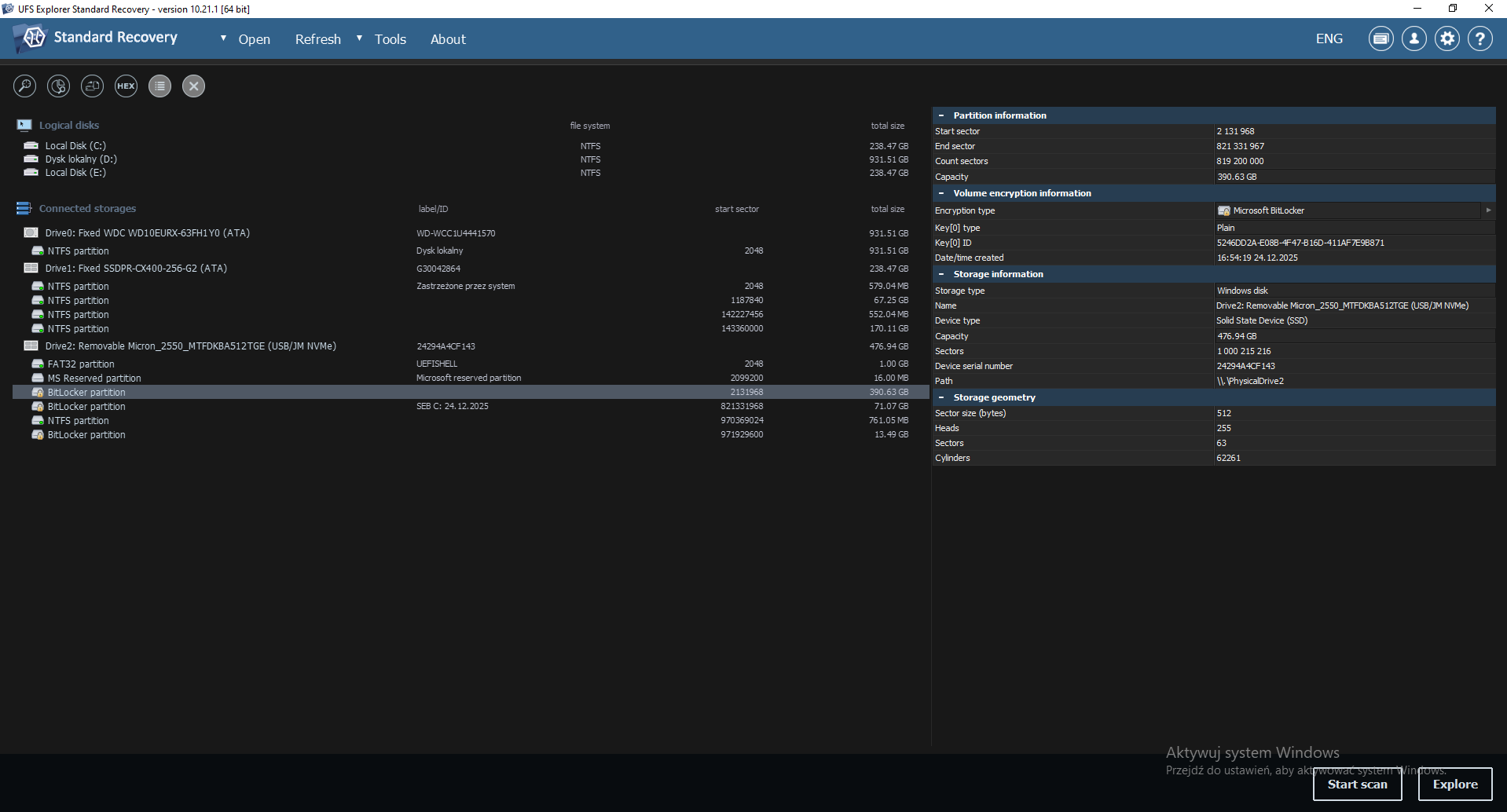Viewport: 1507px width, 812px height.
Task: Toggle the properties list panel icon
Action: pyautogui.click(x=160, y=86)
